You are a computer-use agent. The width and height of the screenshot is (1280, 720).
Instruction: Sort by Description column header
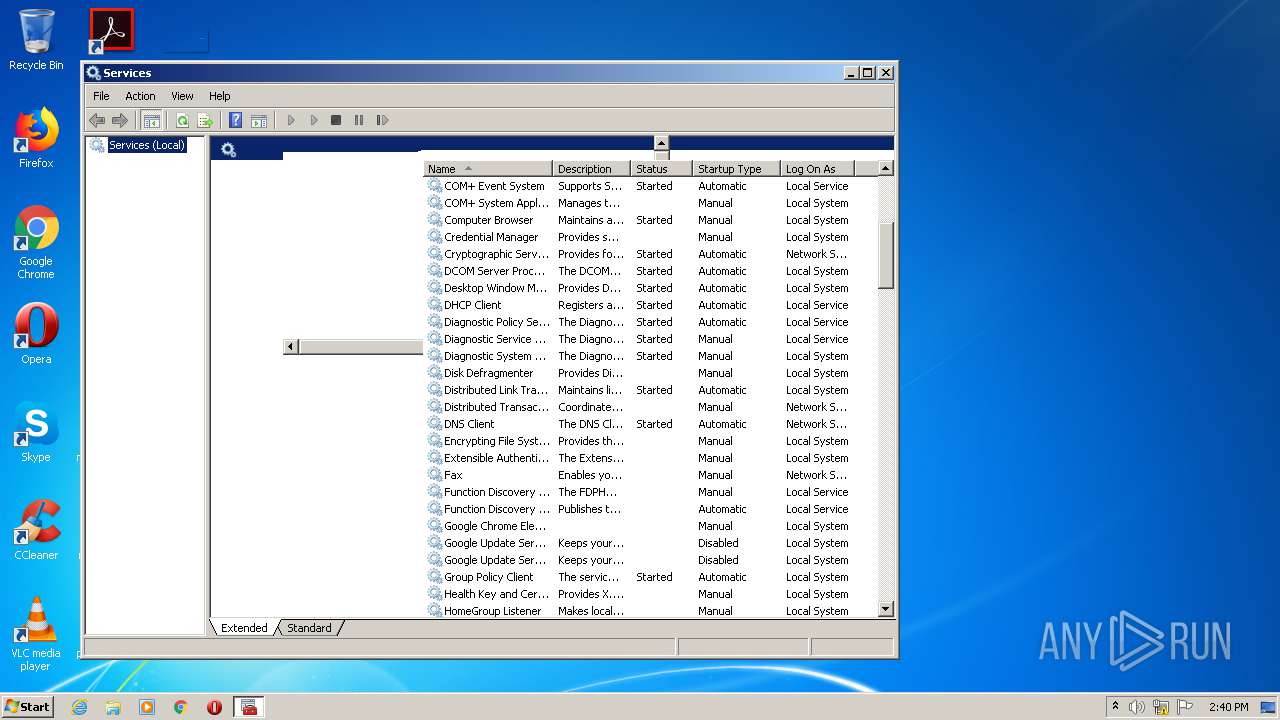coord(591,169)
